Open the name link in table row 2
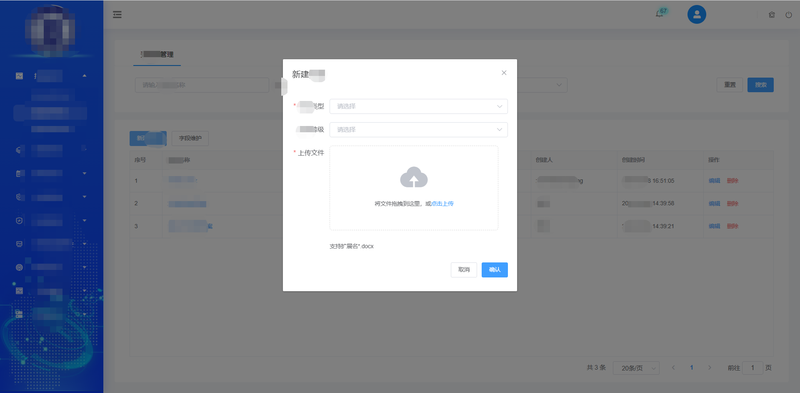Screen dimensions: 800x393 [187, 204]
